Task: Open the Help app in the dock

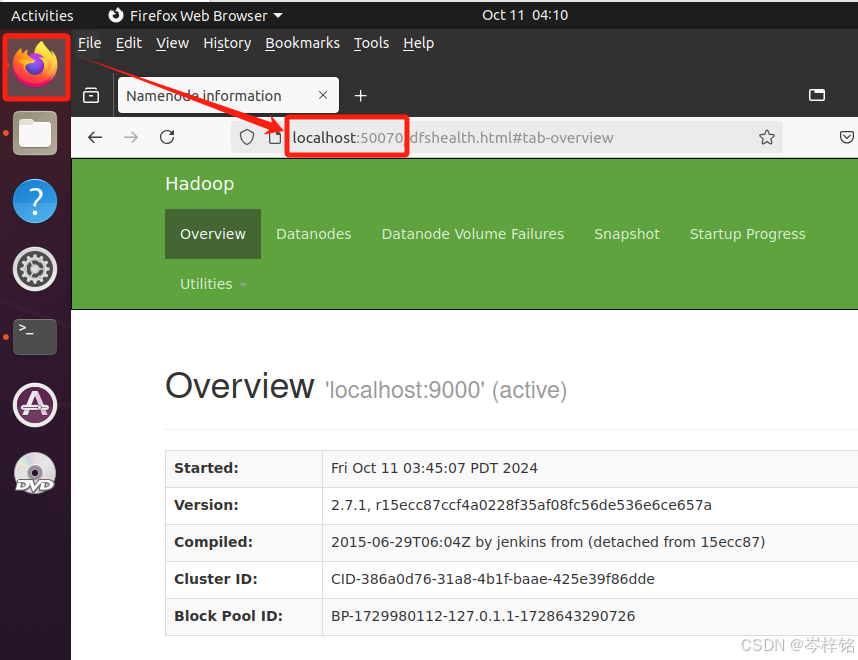Action: click(35, 201)
